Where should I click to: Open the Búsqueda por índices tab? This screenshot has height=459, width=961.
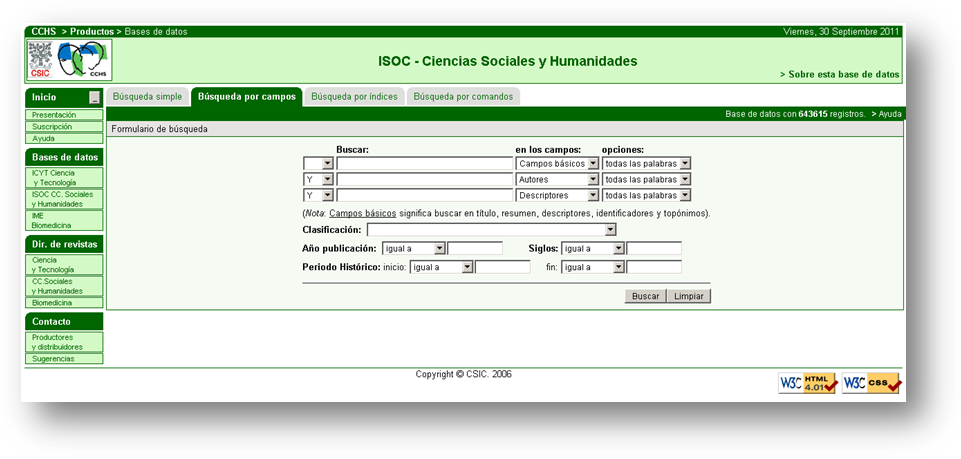click(x=355, y=97)
